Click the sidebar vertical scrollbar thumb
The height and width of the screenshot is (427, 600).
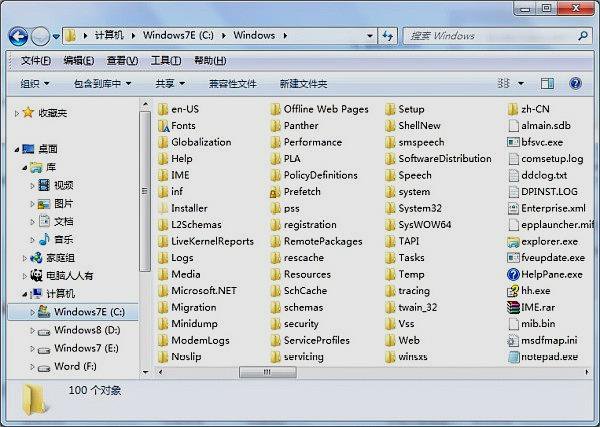pyautogui.click(x=145, y=191)
